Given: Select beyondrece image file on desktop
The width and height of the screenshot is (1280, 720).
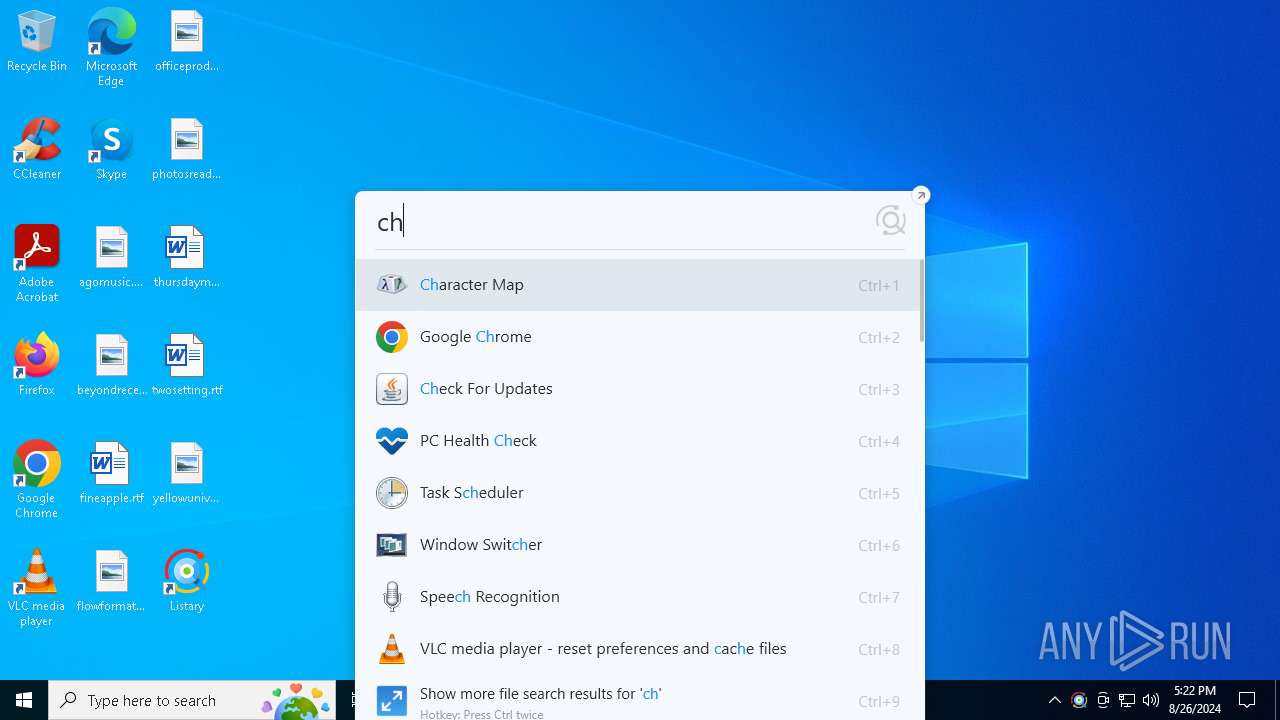Looking at the screenshot, I should 111,366.
